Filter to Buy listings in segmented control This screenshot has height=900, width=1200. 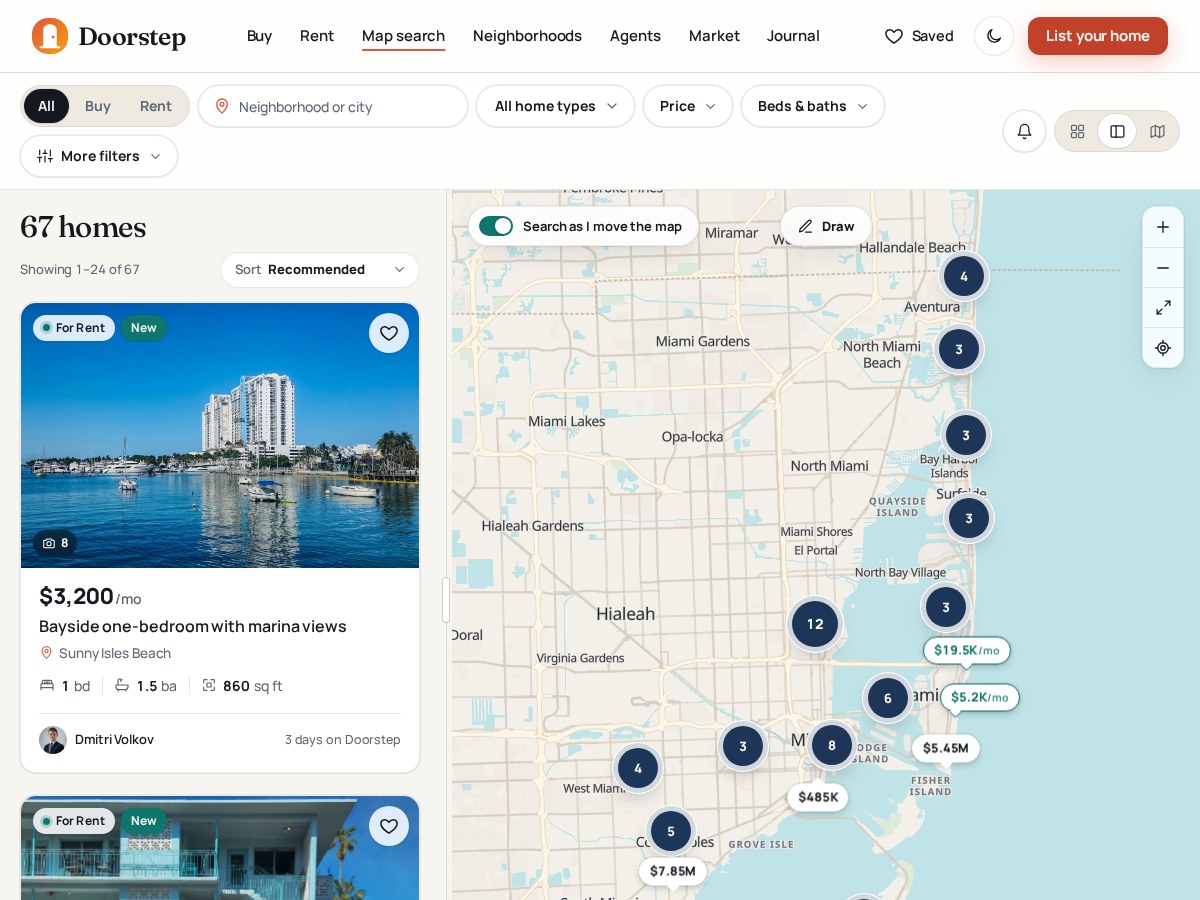click(98, 106)
